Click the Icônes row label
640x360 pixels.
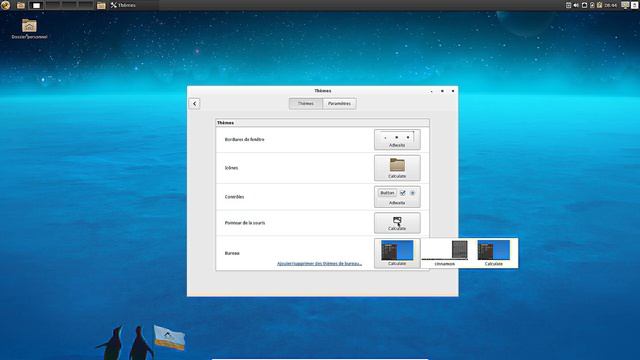[231, 168]
